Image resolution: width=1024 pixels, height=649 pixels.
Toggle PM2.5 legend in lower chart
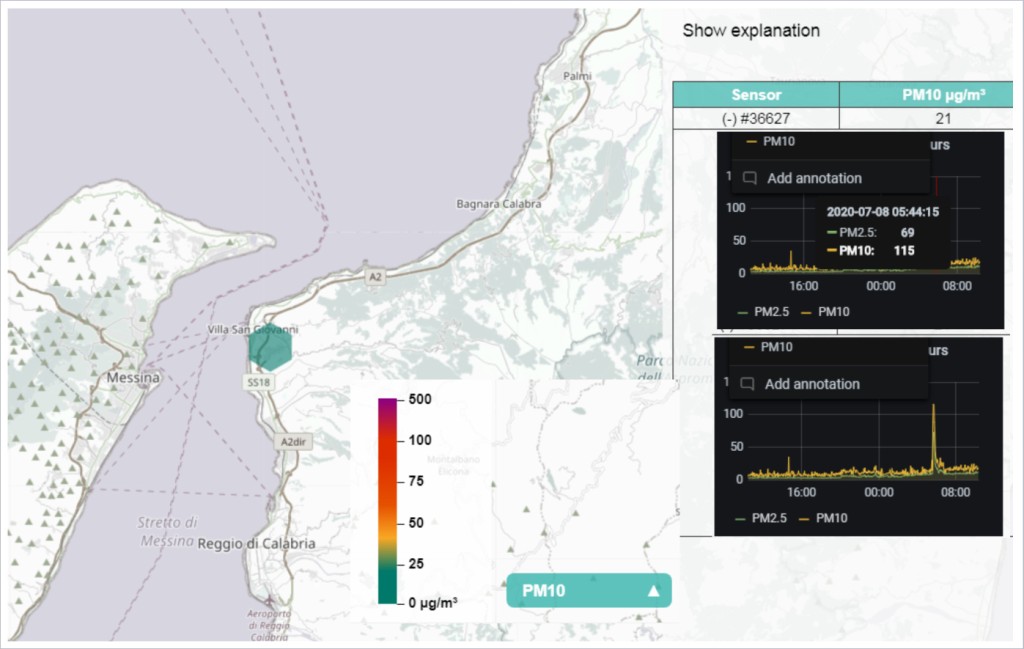click(x=760, y=518)
